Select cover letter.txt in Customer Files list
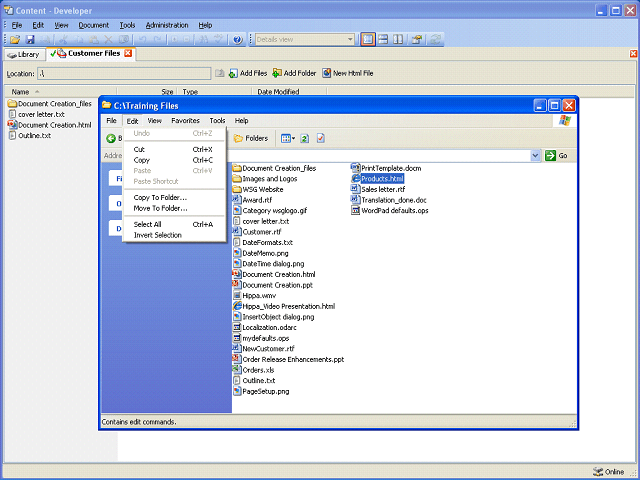Viewport: 640px width, 480px height. [x=37, y=114]
